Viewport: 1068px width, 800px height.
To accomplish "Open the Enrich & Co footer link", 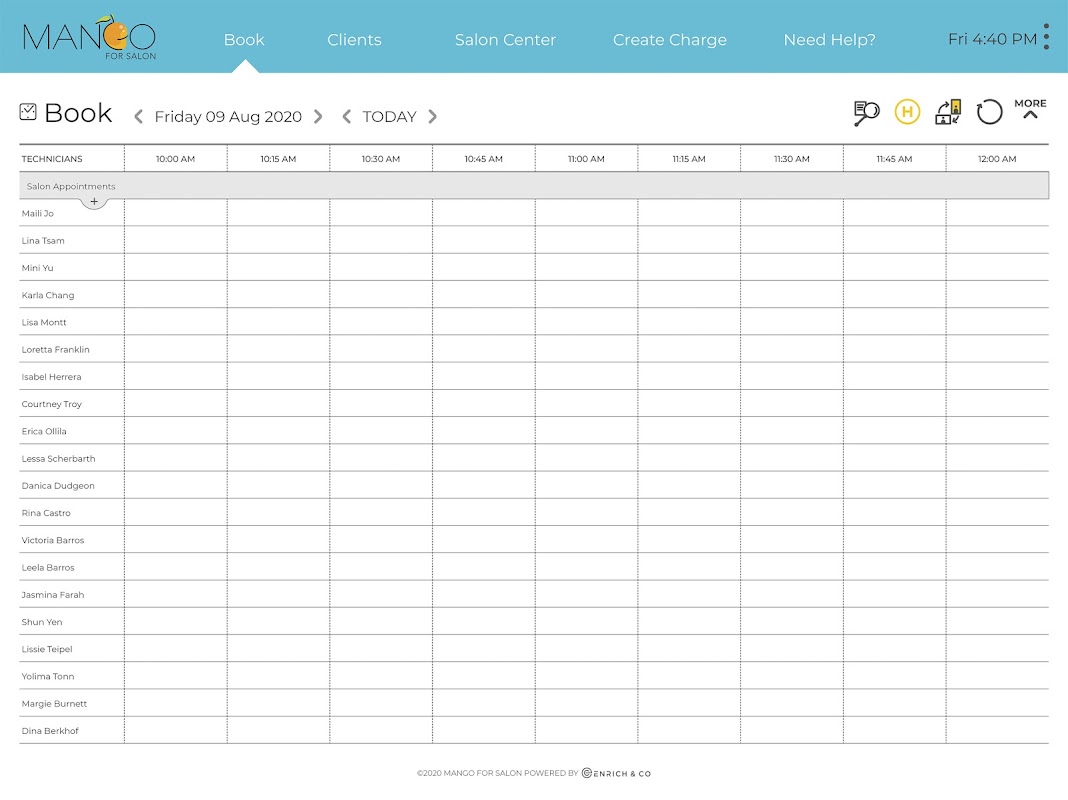I will click(616, 773).
